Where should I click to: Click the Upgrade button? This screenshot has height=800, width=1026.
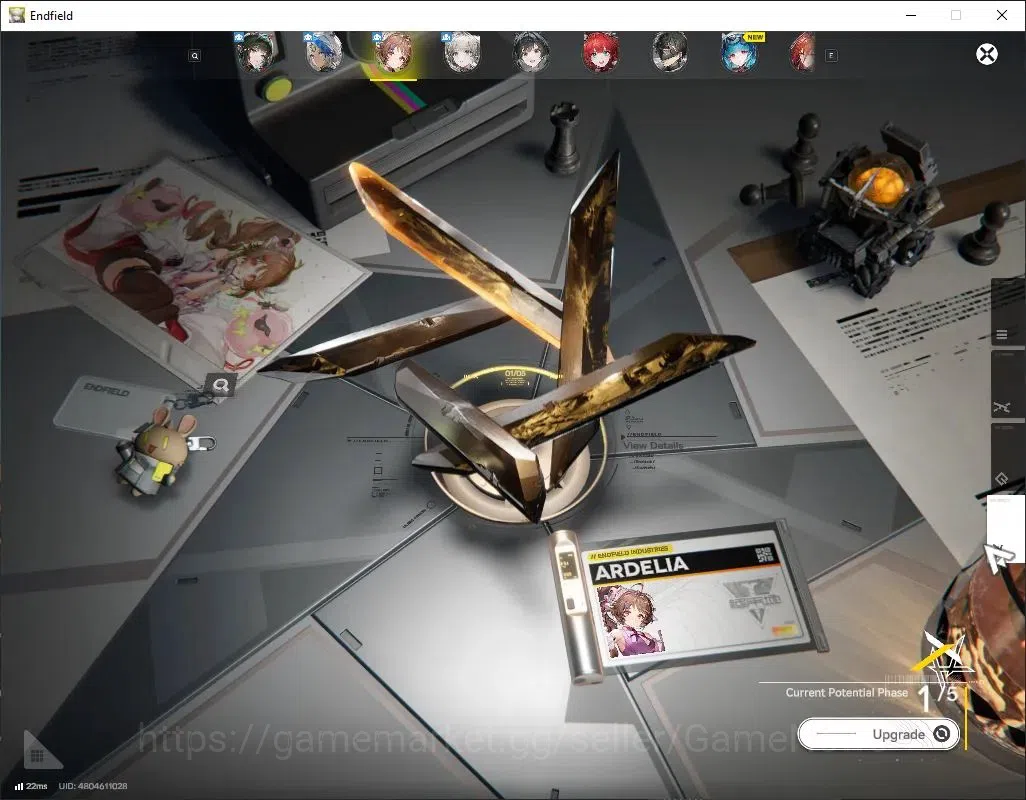click(x=879, y=734)
